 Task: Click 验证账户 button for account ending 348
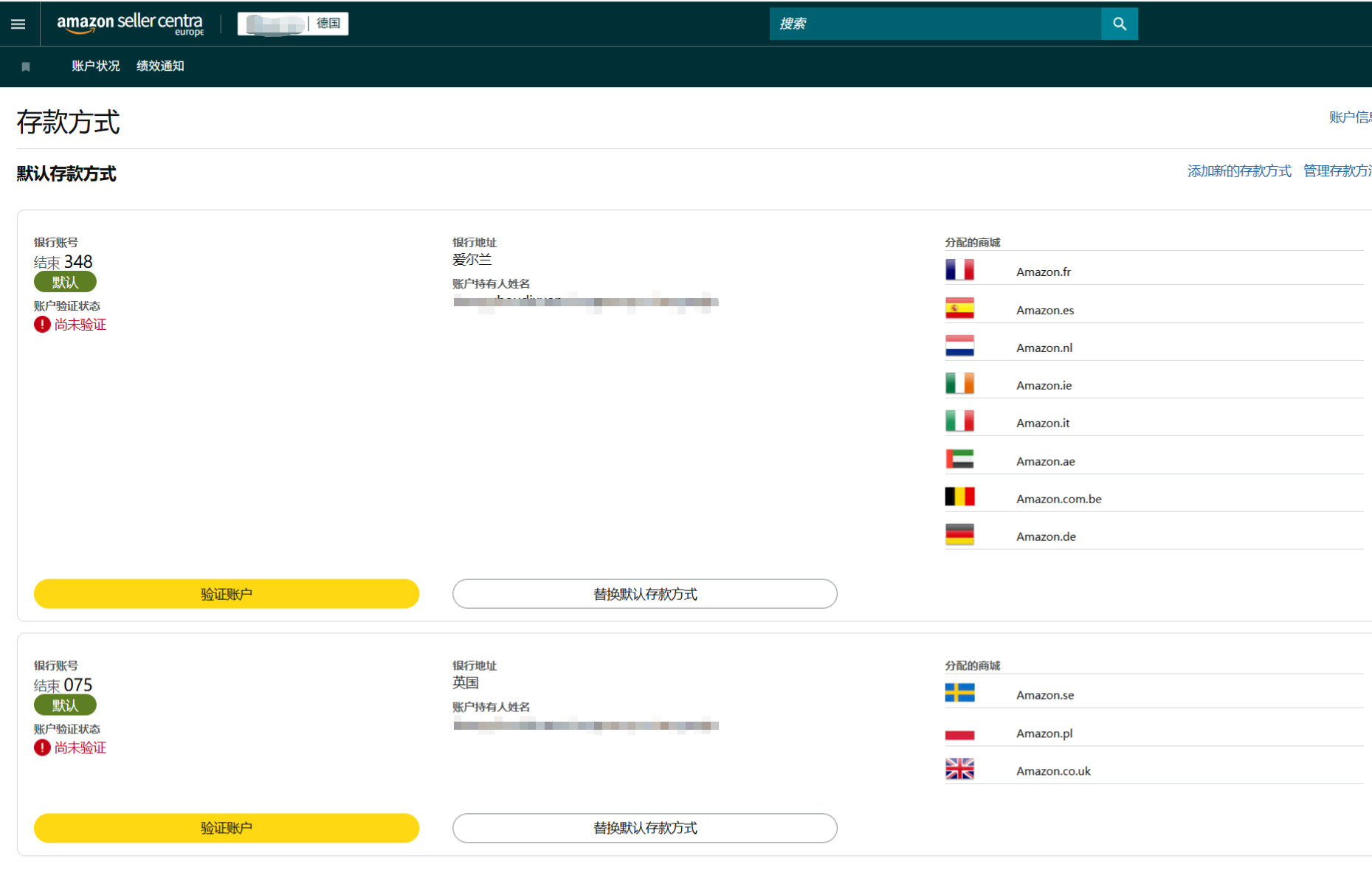tap(227, 594)
